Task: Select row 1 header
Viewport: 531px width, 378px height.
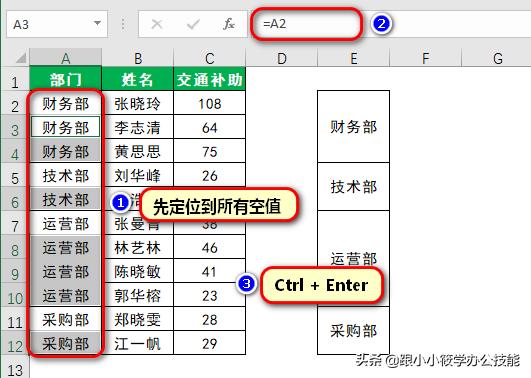Action: pyautogui.click(x=15, y=79)
